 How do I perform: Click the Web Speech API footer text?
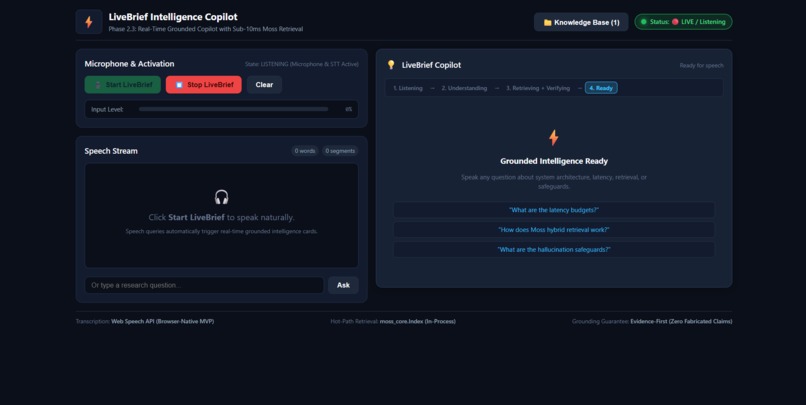pyautogui.click(x=162, y=321)
